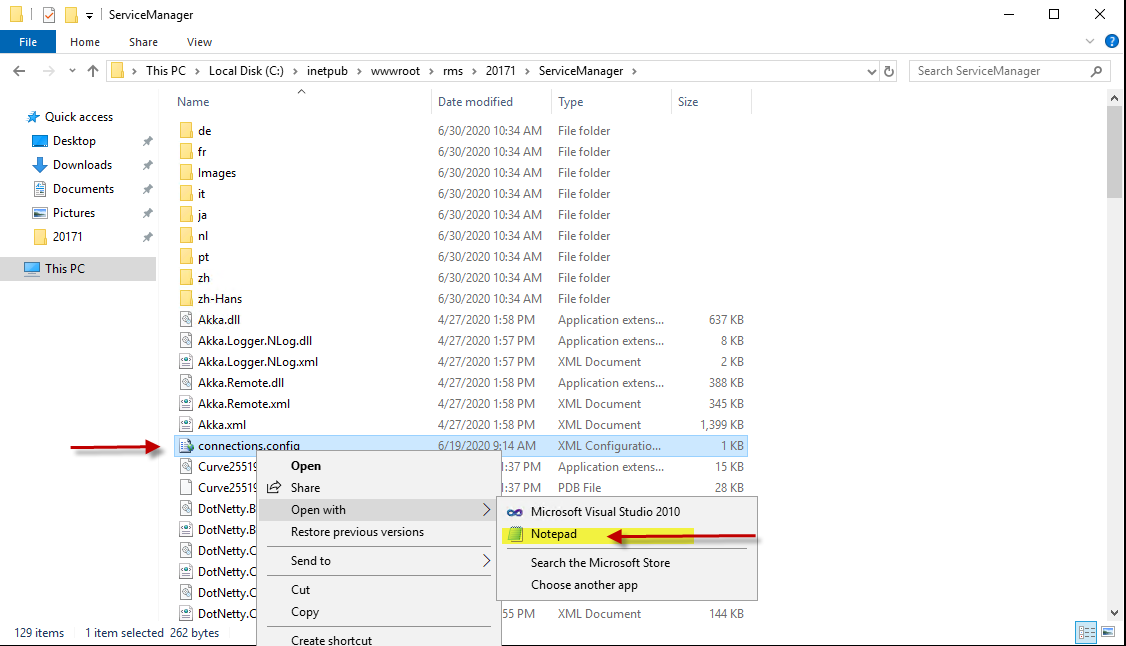This screenshot has width=1126, height=646.
Task: Open the Help question mark icon
Action: click(x=1112, y=42)
